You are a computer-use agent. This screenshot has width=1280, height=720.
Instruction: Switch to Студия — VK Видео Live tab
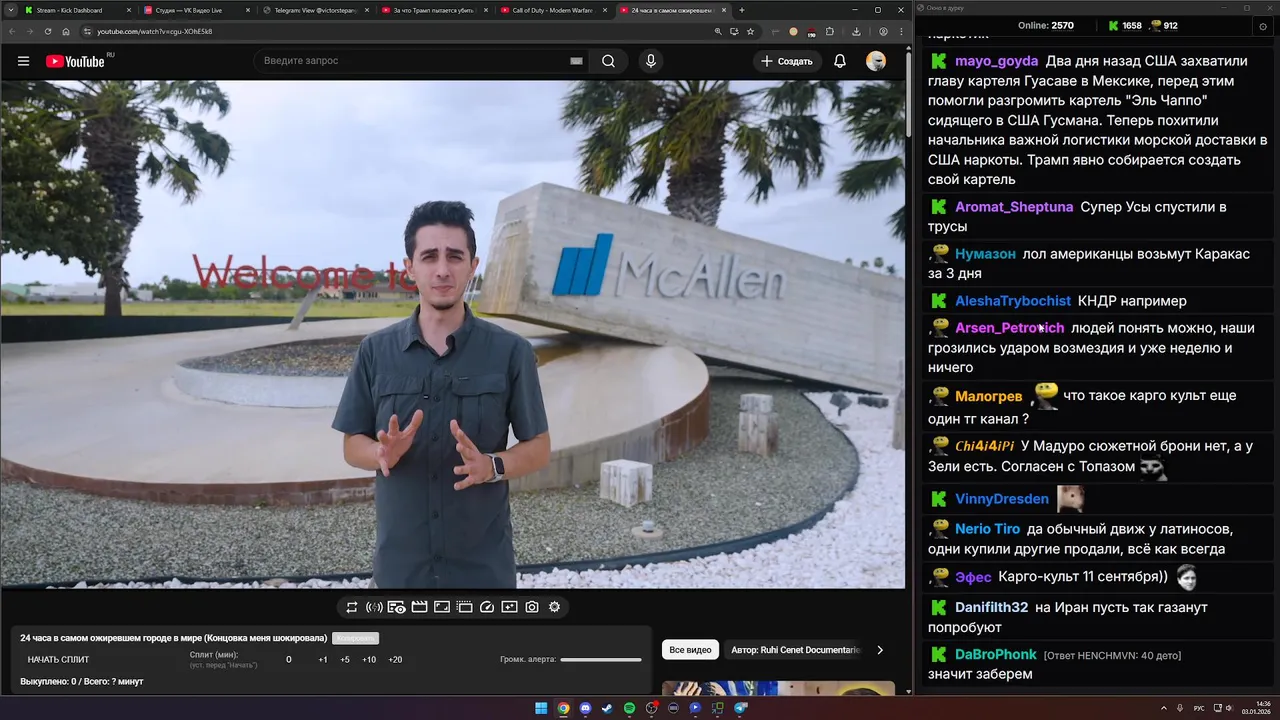click(195, 10)
